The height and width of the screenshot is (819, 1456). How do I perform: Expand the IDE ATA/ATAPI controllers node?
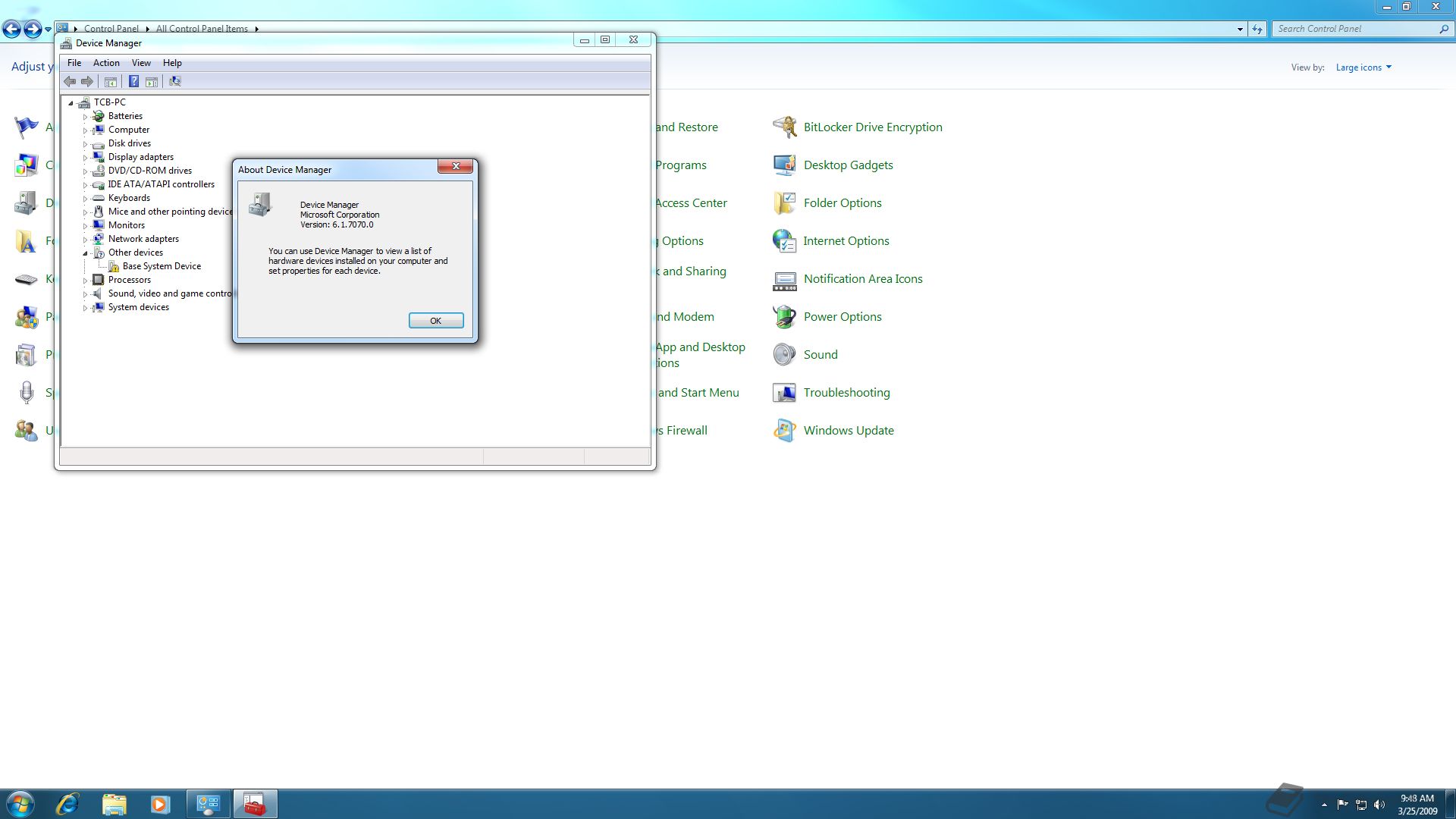[x=85, y=185]
